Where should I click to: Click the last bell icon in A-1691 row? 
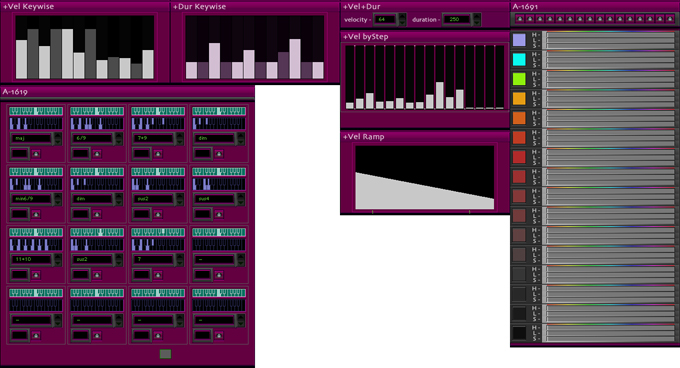click(670, 19)
